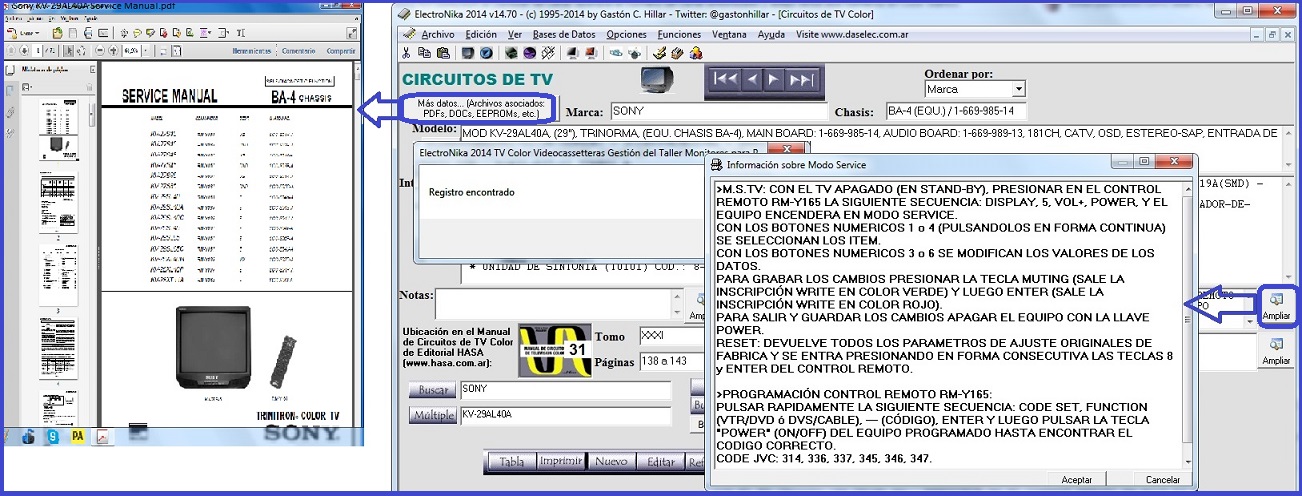The image size is (1302, 496).
Task: Click the Más datos associated files button
Action: click(481, 108)
